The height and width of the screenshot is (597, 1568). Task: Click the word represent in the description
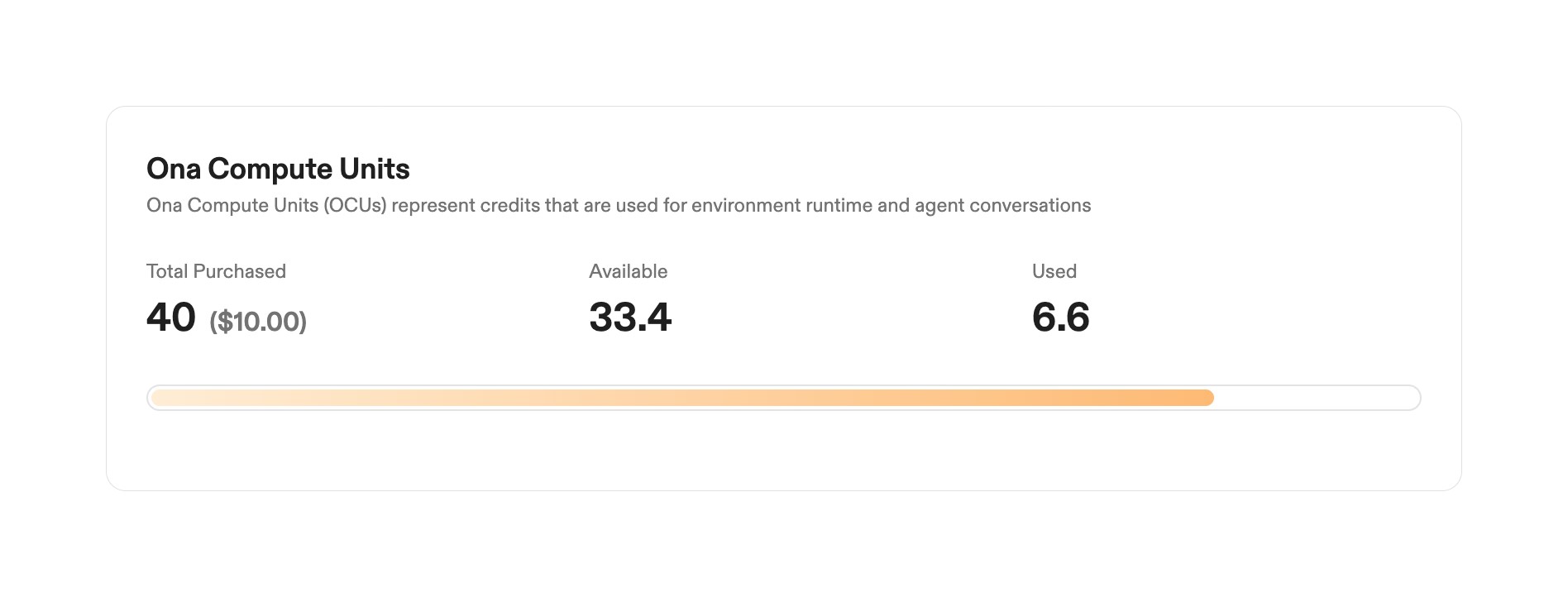coord(434,206)
